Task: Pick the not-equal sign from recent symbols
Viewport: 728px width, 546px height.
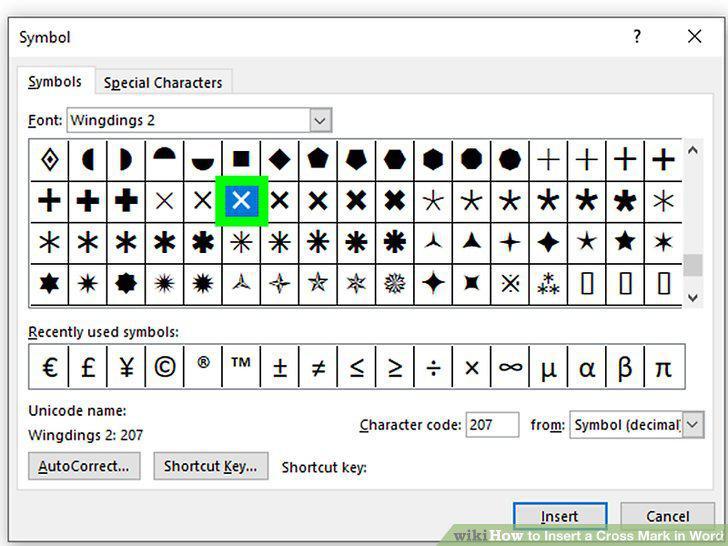Action: pyautogui.click(x=318, y=367)
